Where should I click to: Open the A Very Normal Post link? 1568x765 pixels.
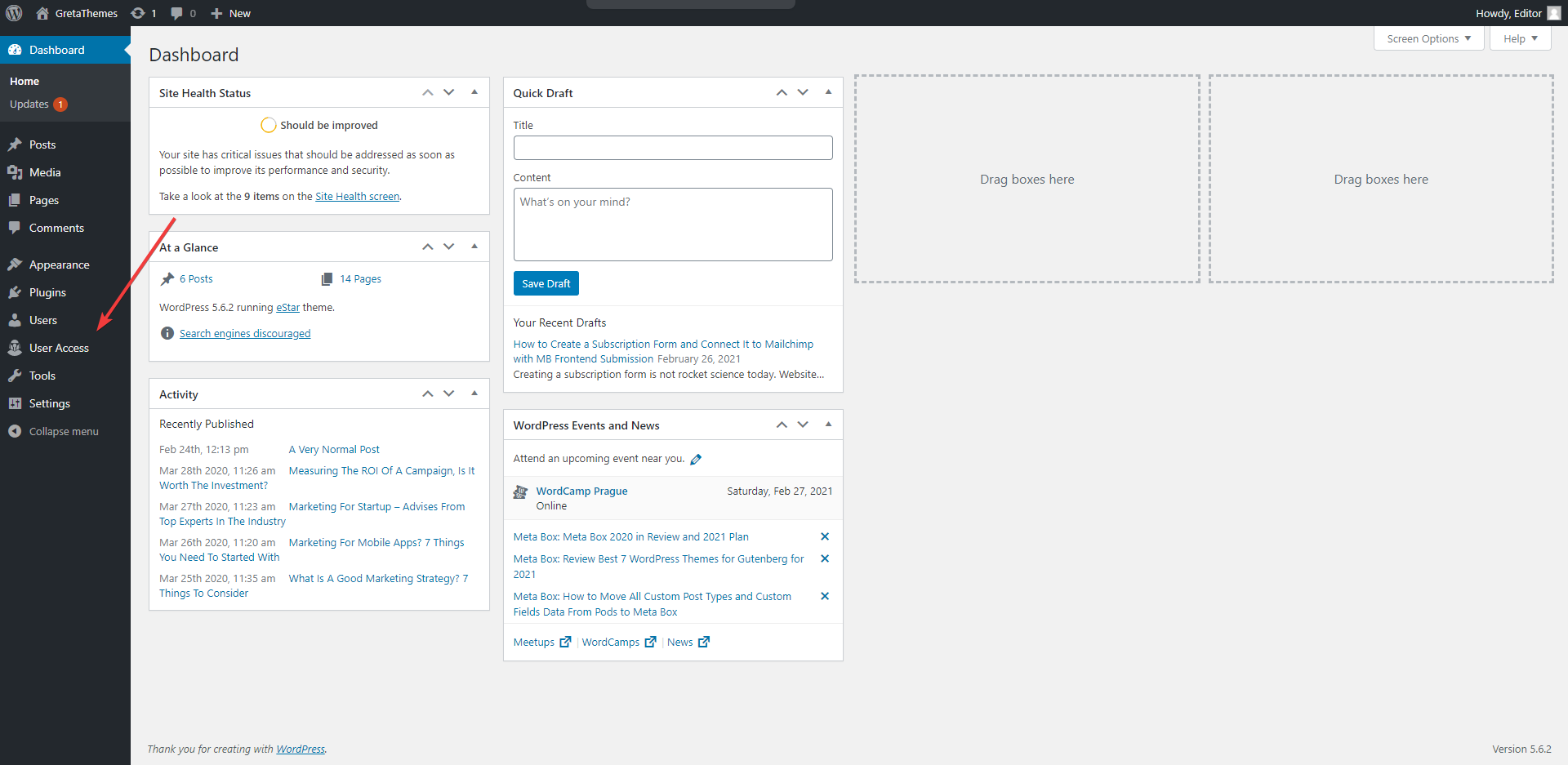click(334, 450)
